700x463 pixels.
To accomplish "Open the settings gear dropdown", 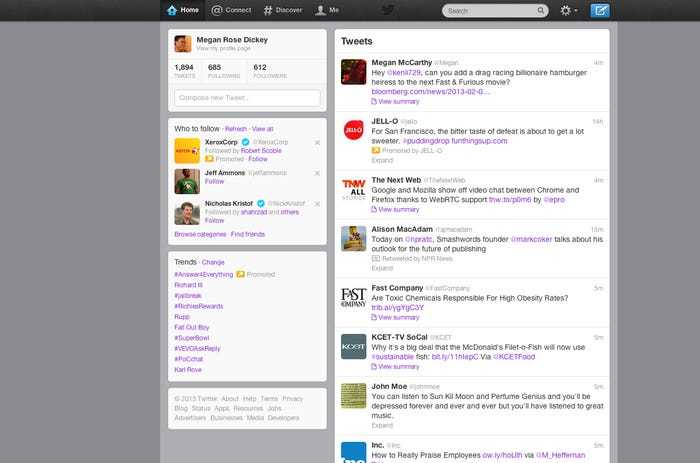I will click(x=569, y=10).
